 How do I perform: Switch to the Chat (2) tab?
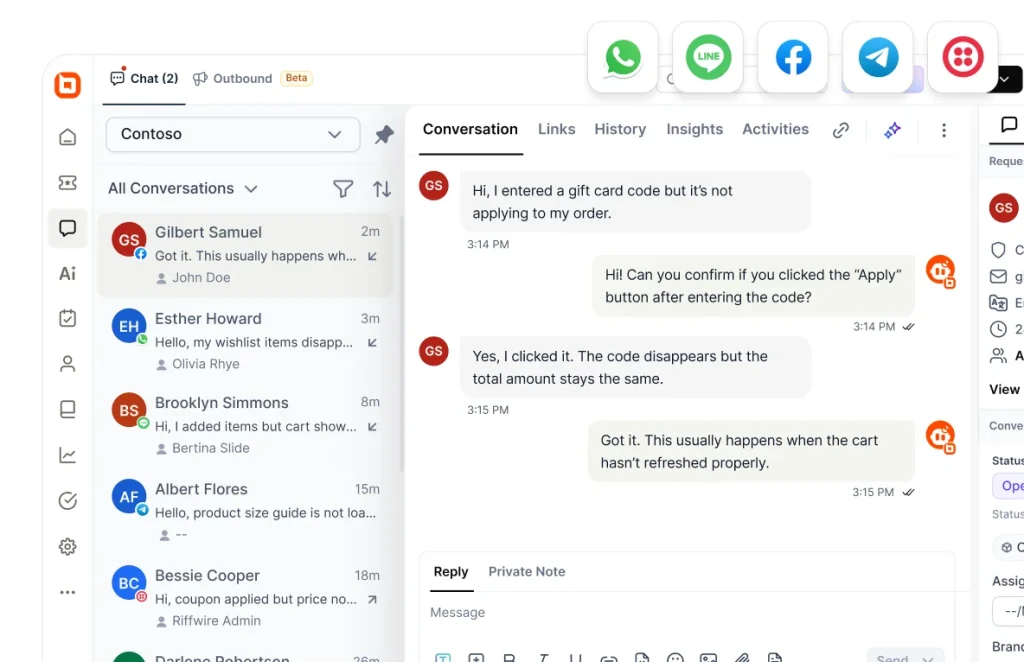[144, 78]
